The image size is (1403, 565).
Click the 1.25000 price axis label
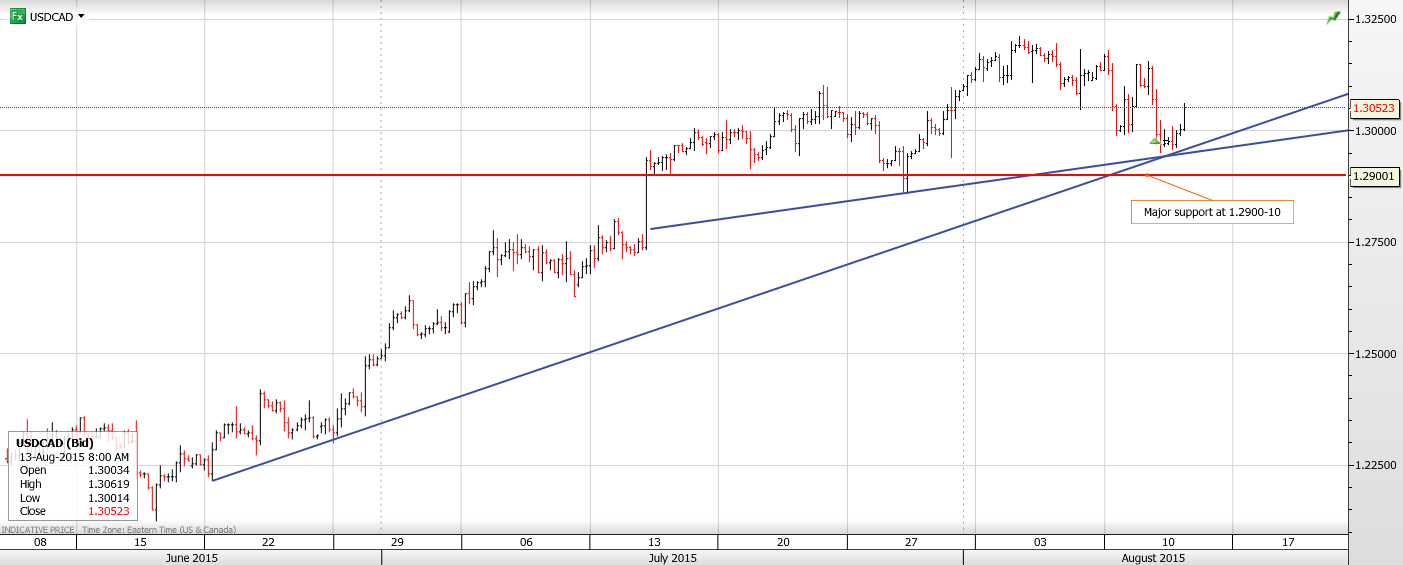pos(1375,354)
